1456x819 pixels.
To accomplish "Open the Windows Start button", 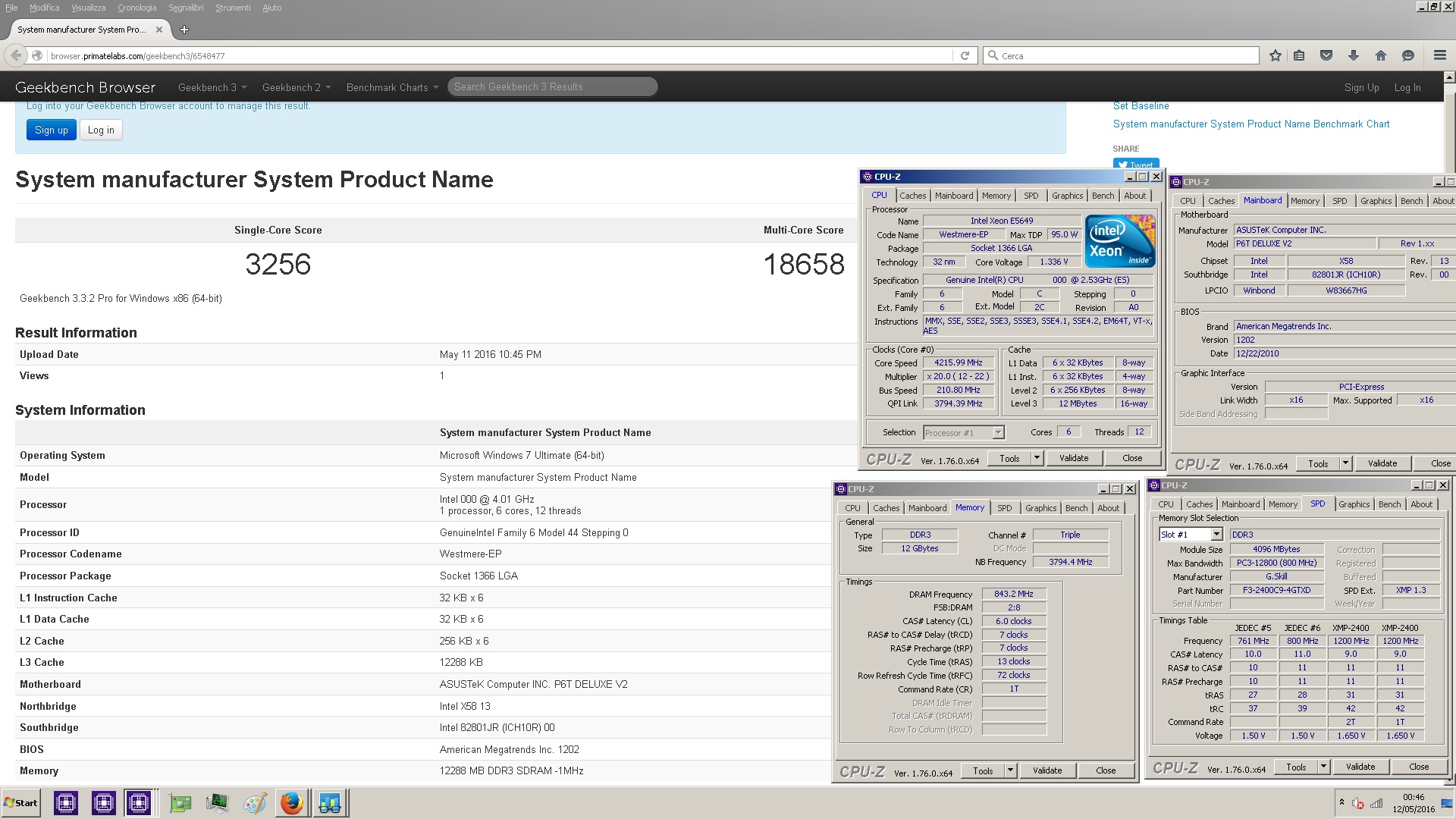I will pos(20,802).
